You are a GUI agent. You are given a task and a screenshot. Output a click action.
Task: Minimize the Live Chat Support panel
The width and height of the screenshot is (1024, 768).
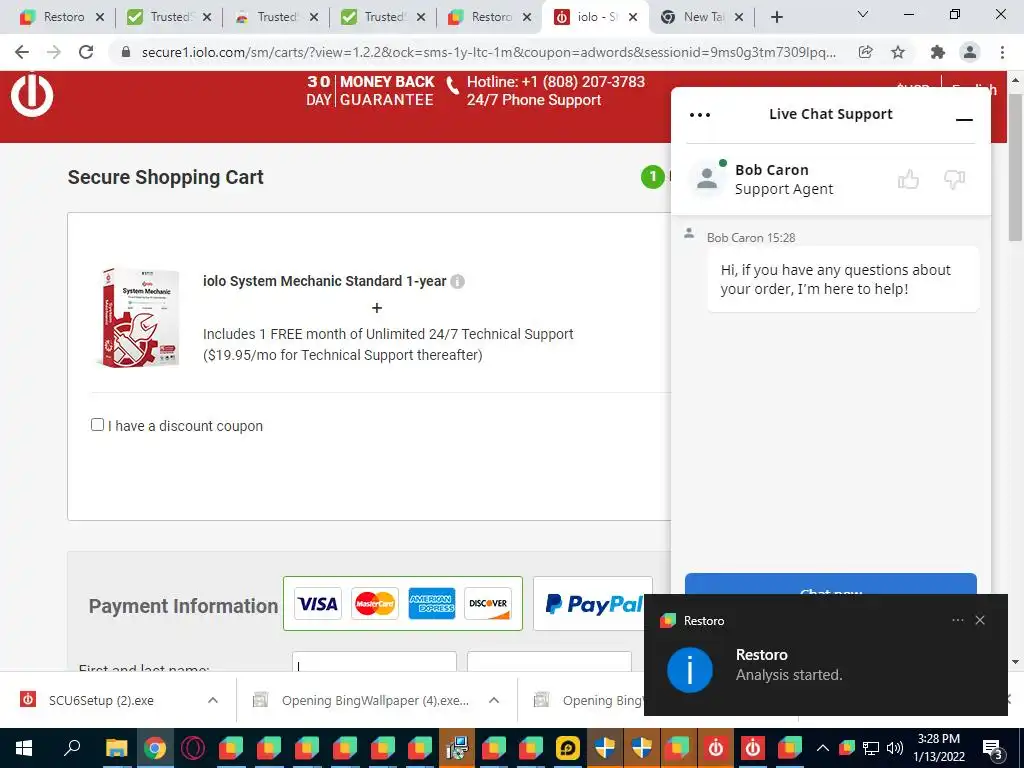pos(964,120)
